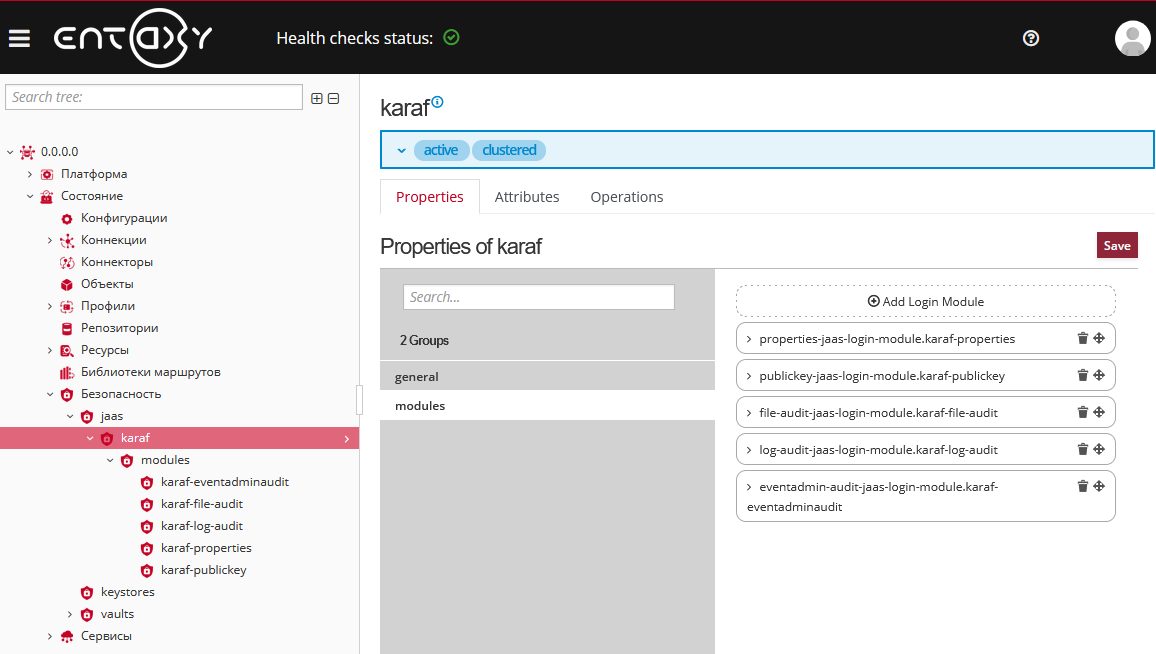Click the info icon beside karaf title
Screen dimensions: 1156x654
point(437,102)
